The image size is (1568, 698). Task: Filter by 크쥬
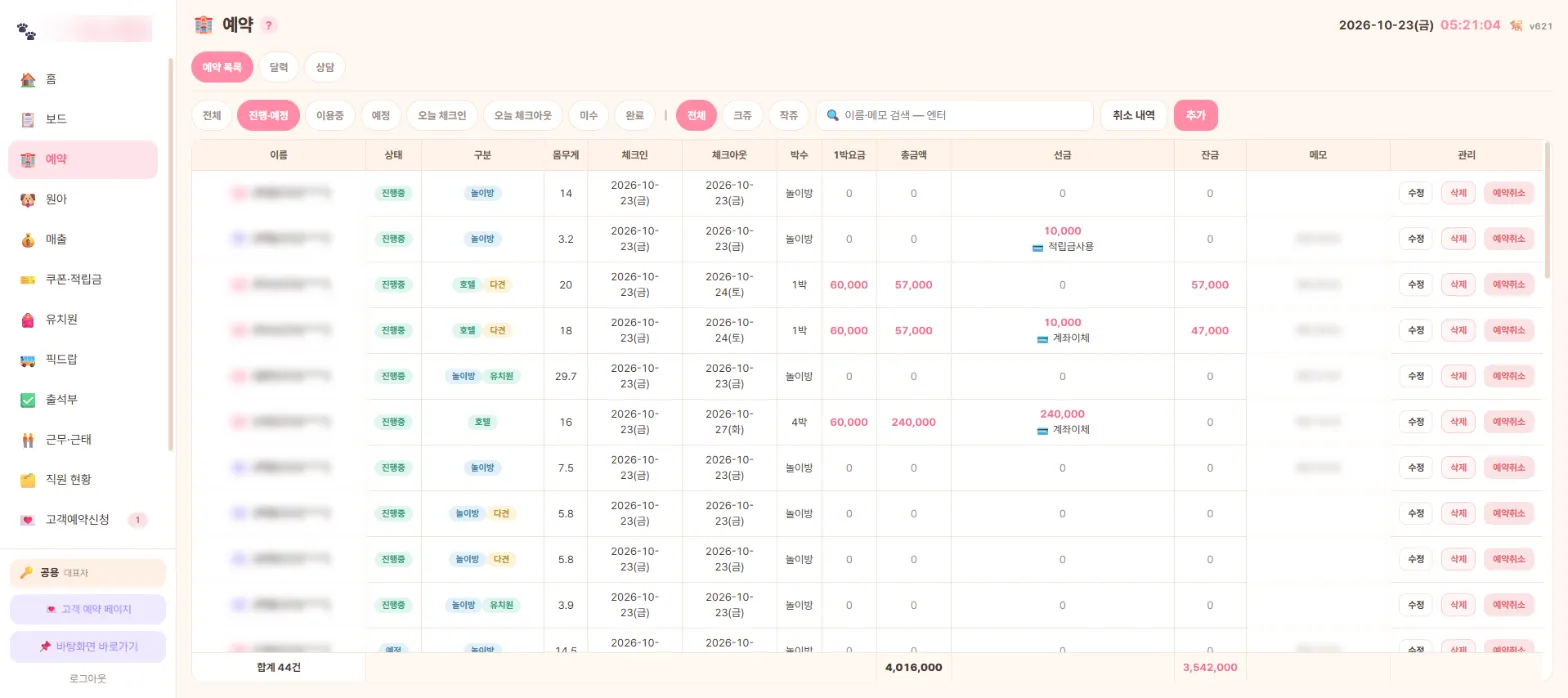(x=743, y=115)
